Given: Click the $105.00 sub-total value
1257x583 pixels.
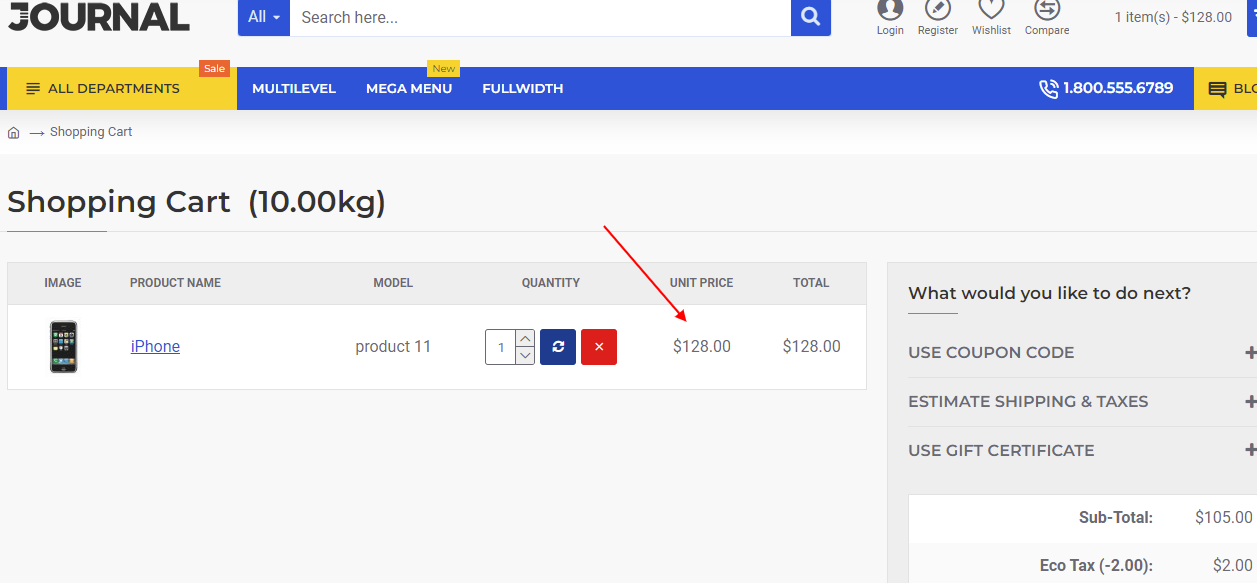Looking at the screenshot, I should pyautogui.click(x=1224, y=518).
